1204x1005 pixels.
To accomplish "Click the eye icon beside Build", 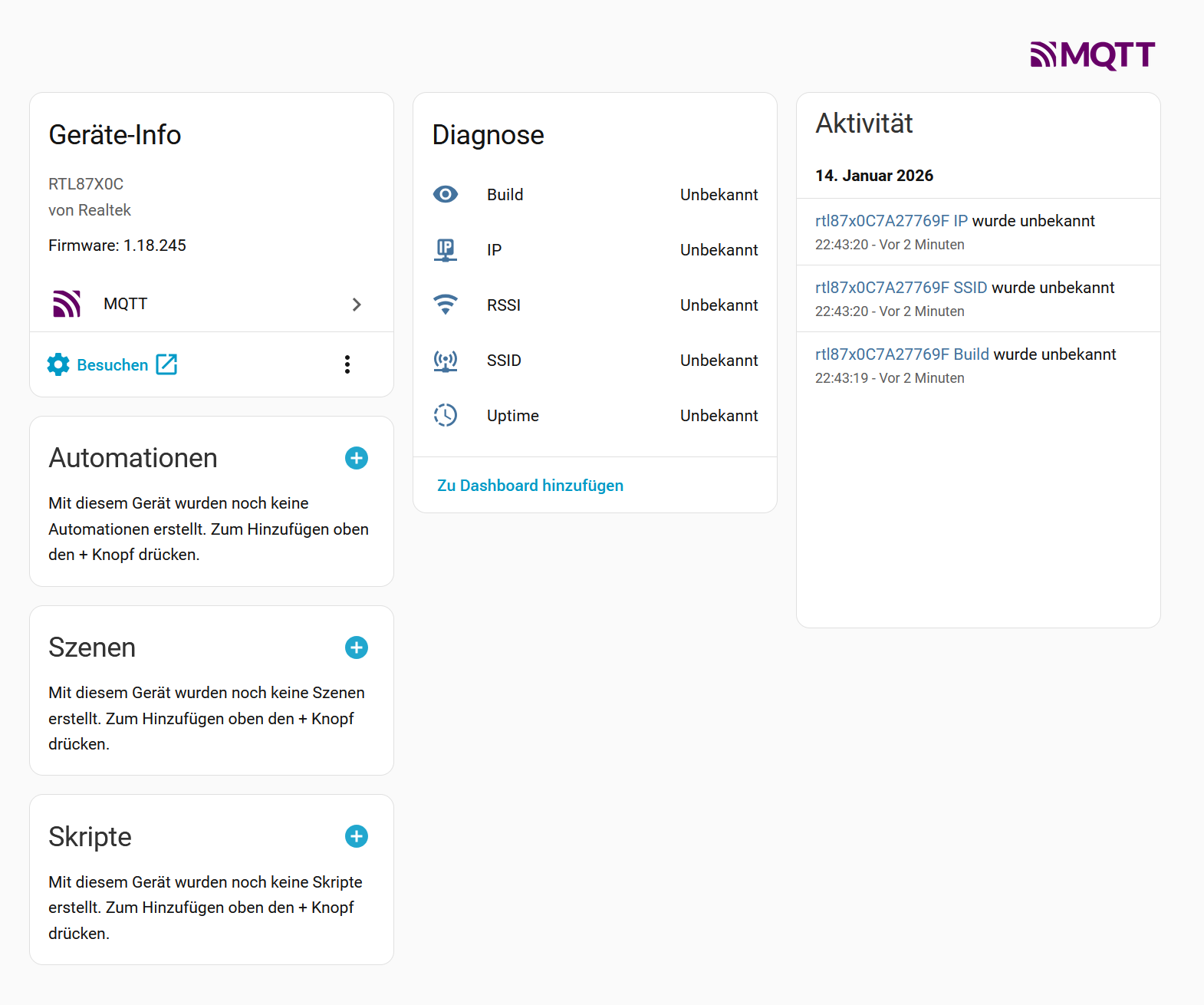I will pos(446,195).
